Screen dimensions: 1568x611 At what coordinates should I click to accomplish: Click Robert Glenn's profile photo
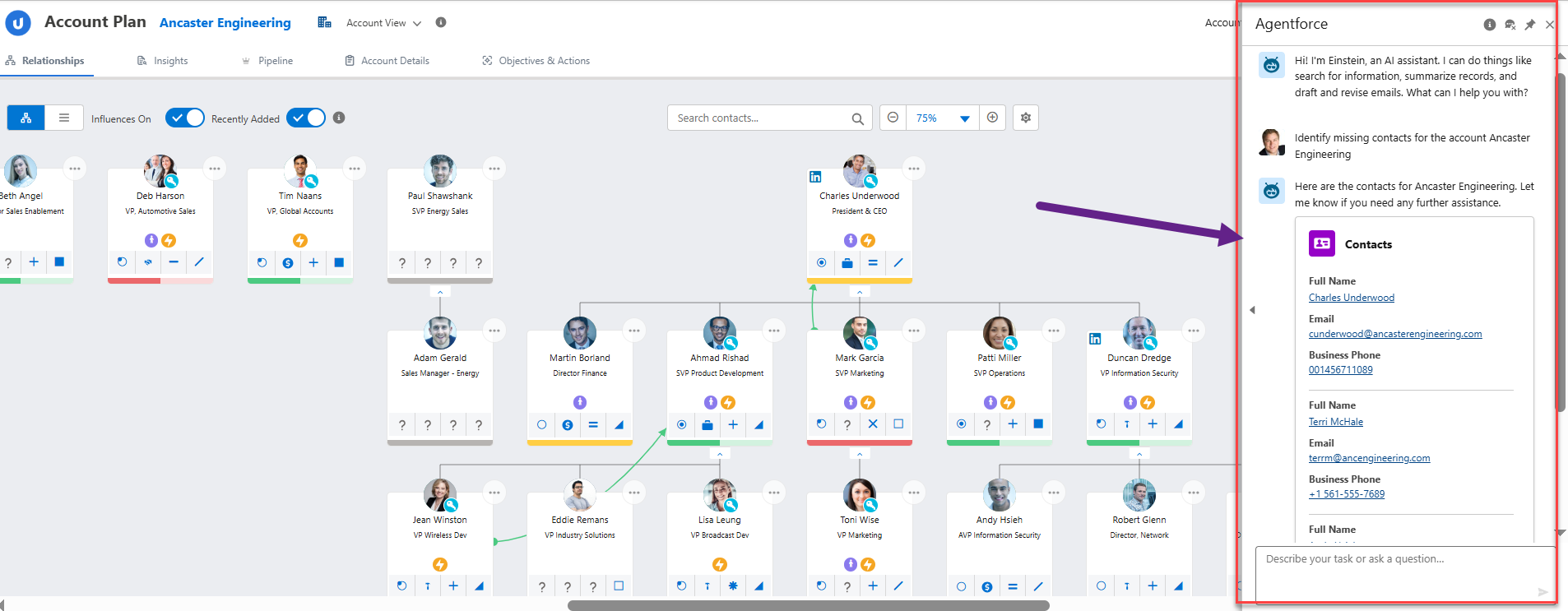click(1139, 495)
